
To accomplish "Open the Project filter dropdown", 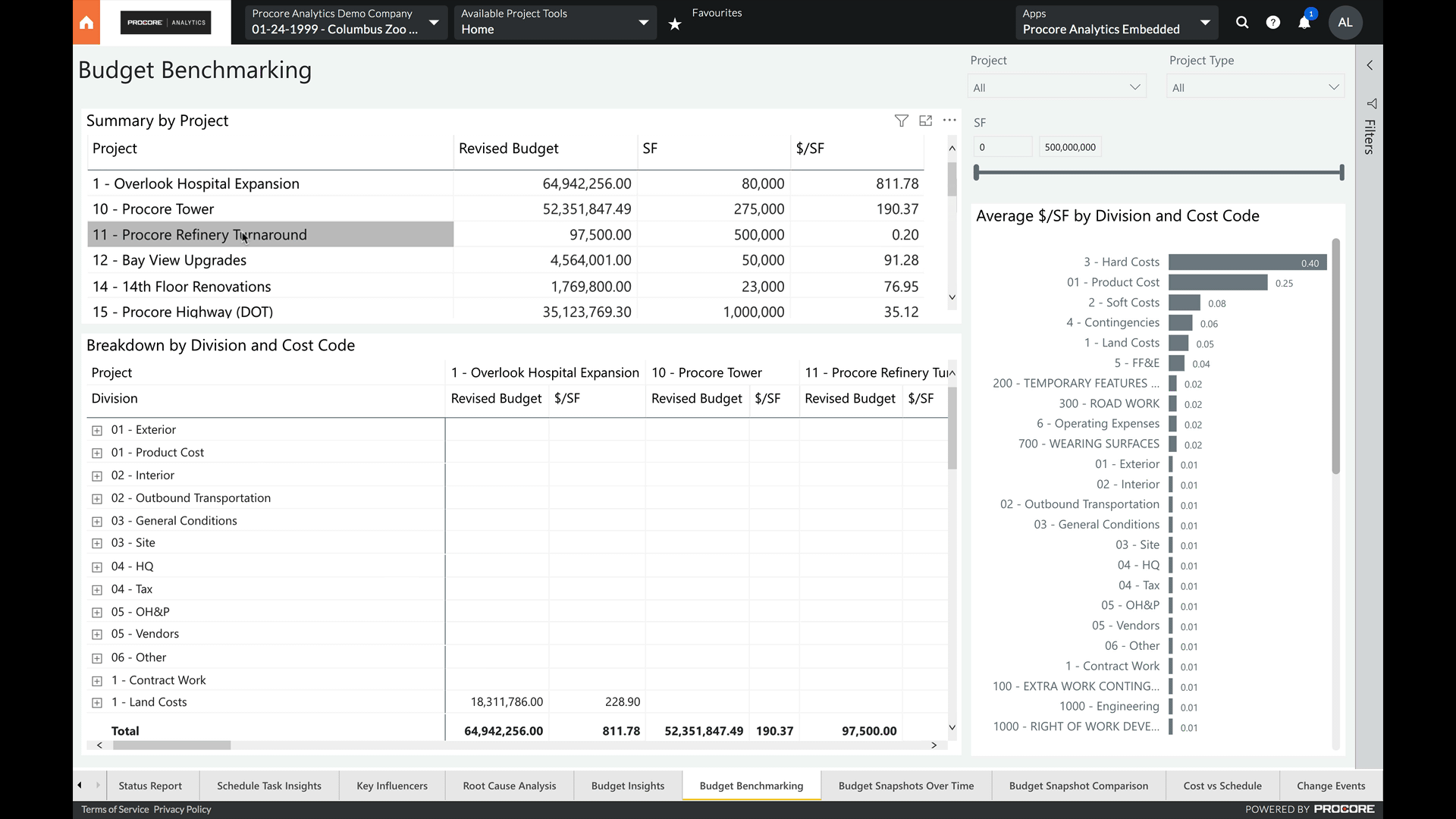I will pos(1056,87).
